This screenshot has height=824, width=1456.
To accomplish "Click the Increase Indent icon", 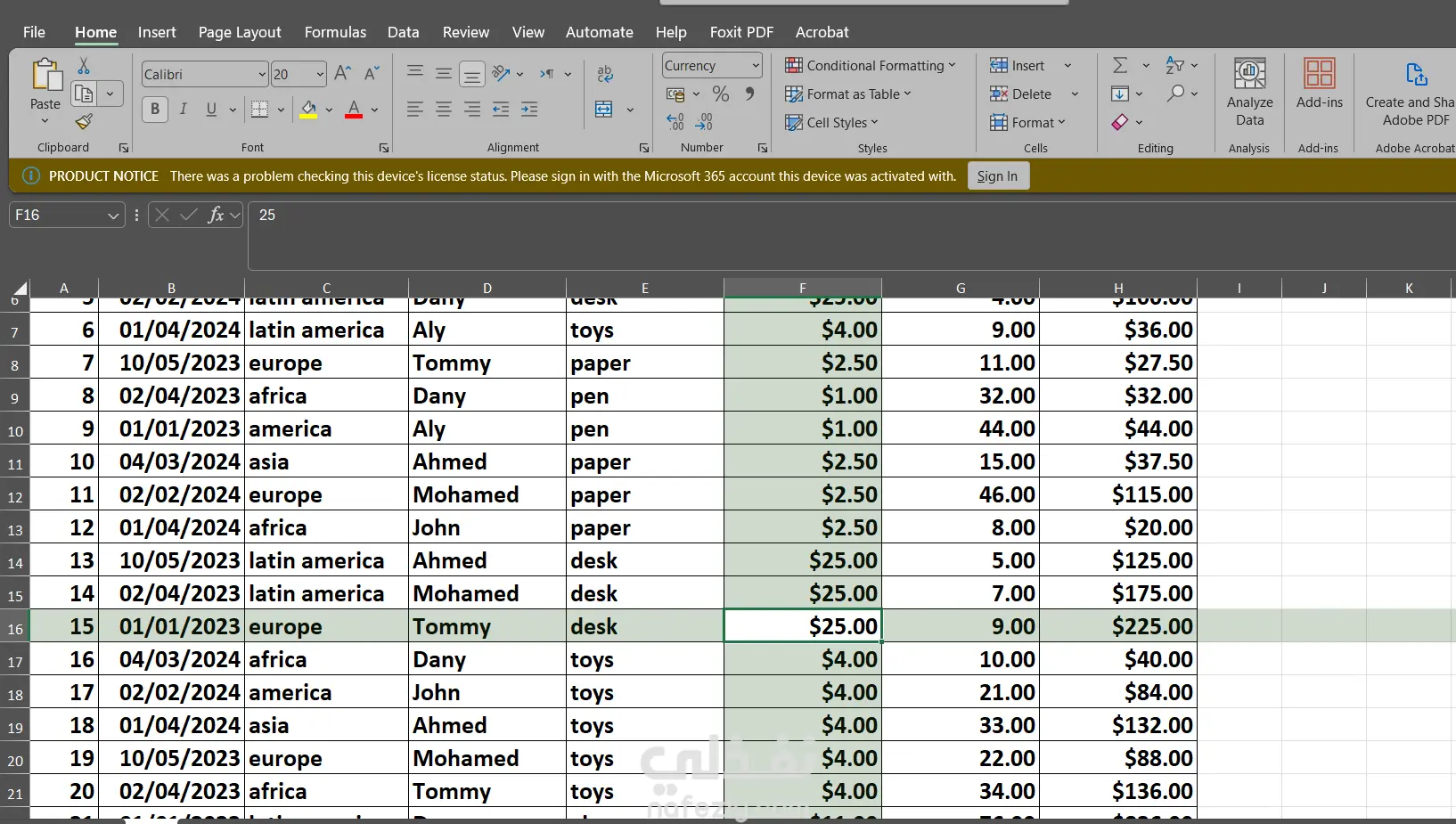I will (x=529, y=110).
